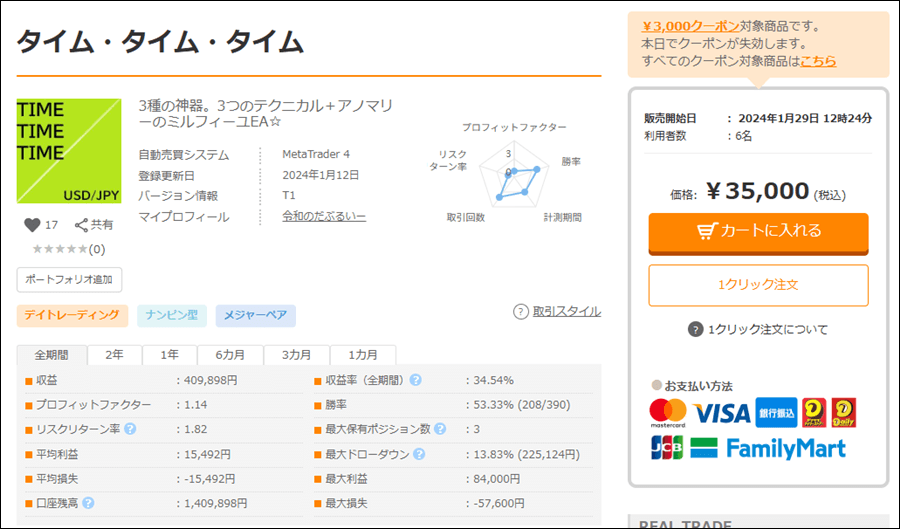Switch to the 6カ月 tab
900x529 pixels.
(229, 356)
